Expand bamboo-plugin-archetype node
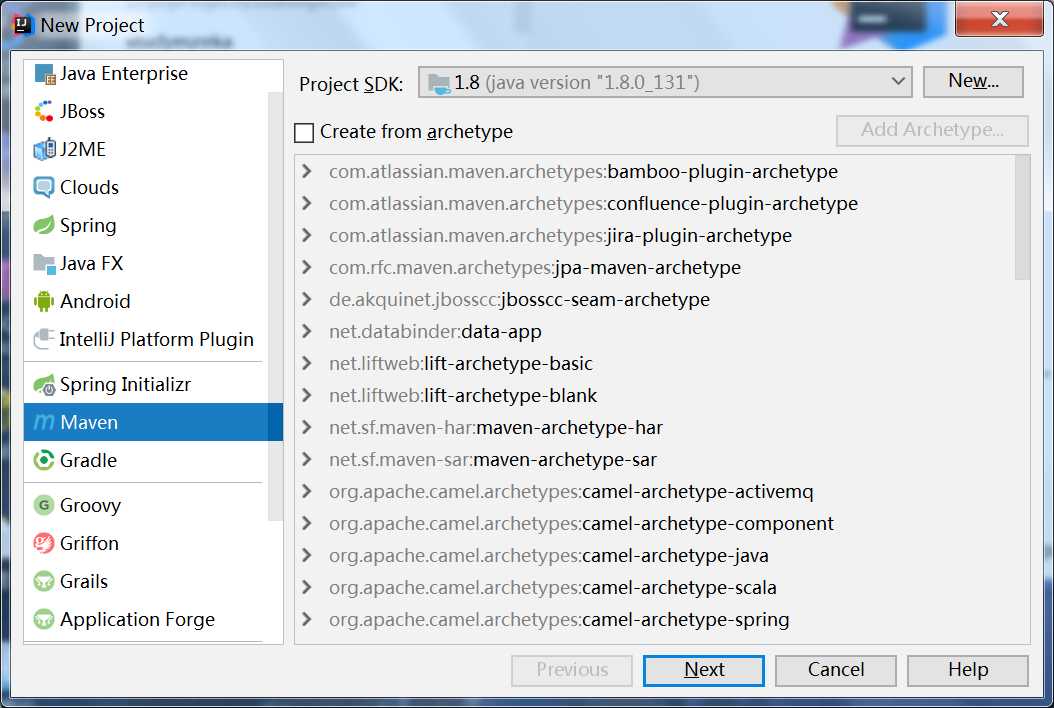 [307, 171]
